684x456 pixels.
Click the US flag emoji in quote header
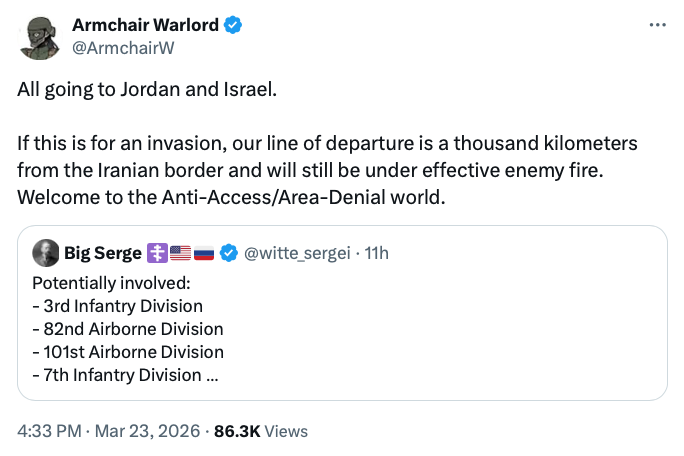(180, 254)
